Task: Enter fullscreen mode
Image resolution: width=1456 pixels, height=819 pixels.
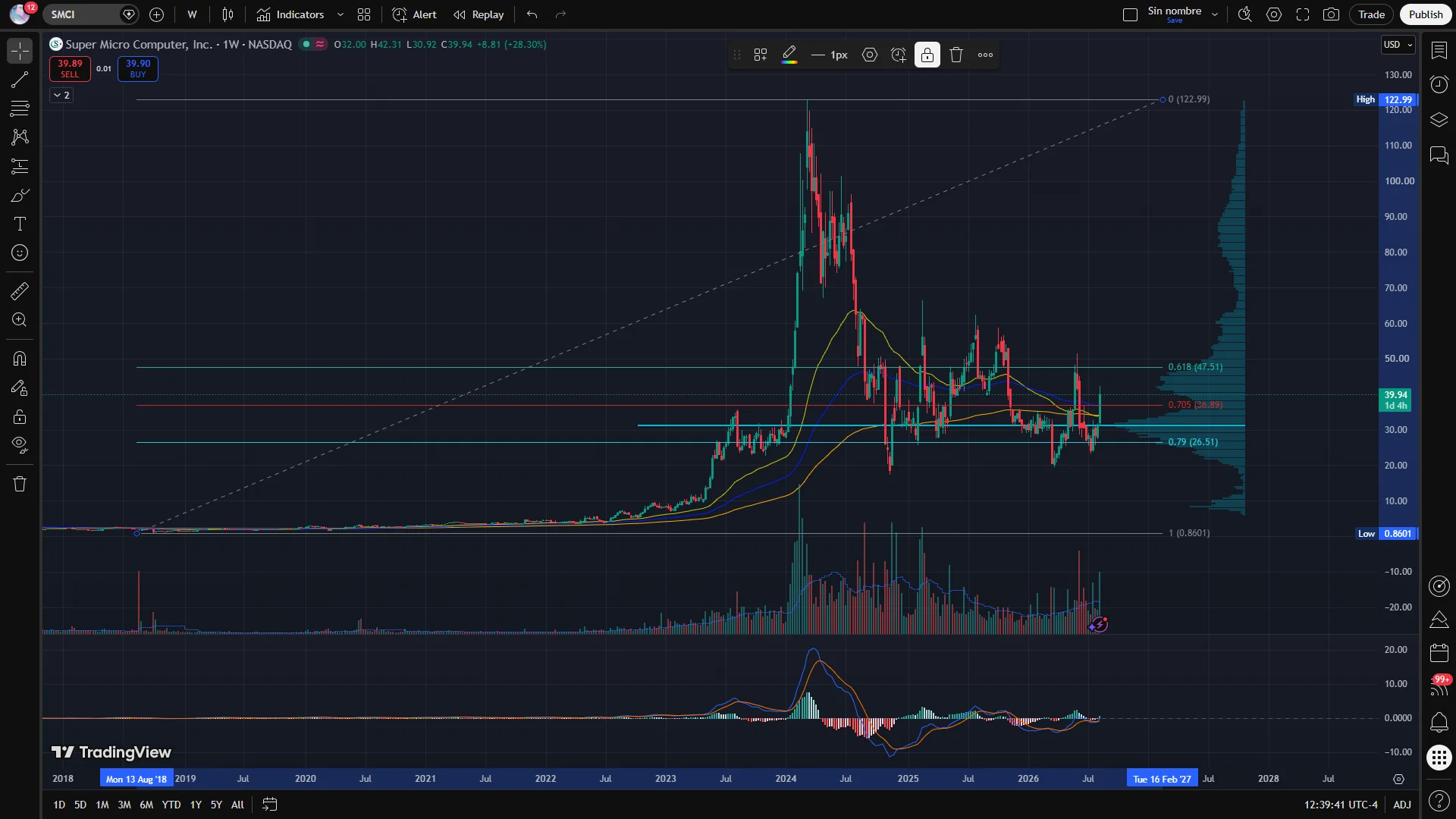Action: pyautogui.click(x=1303, y=14)
